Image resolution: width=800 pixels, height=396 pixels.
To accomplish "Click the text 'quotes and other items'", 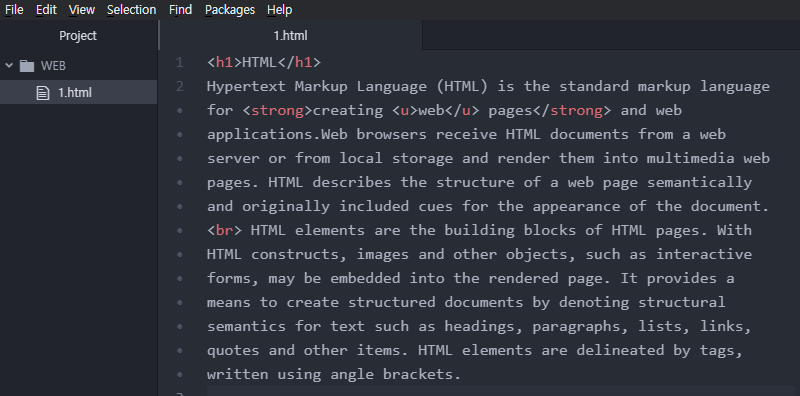I will (308, 350).
